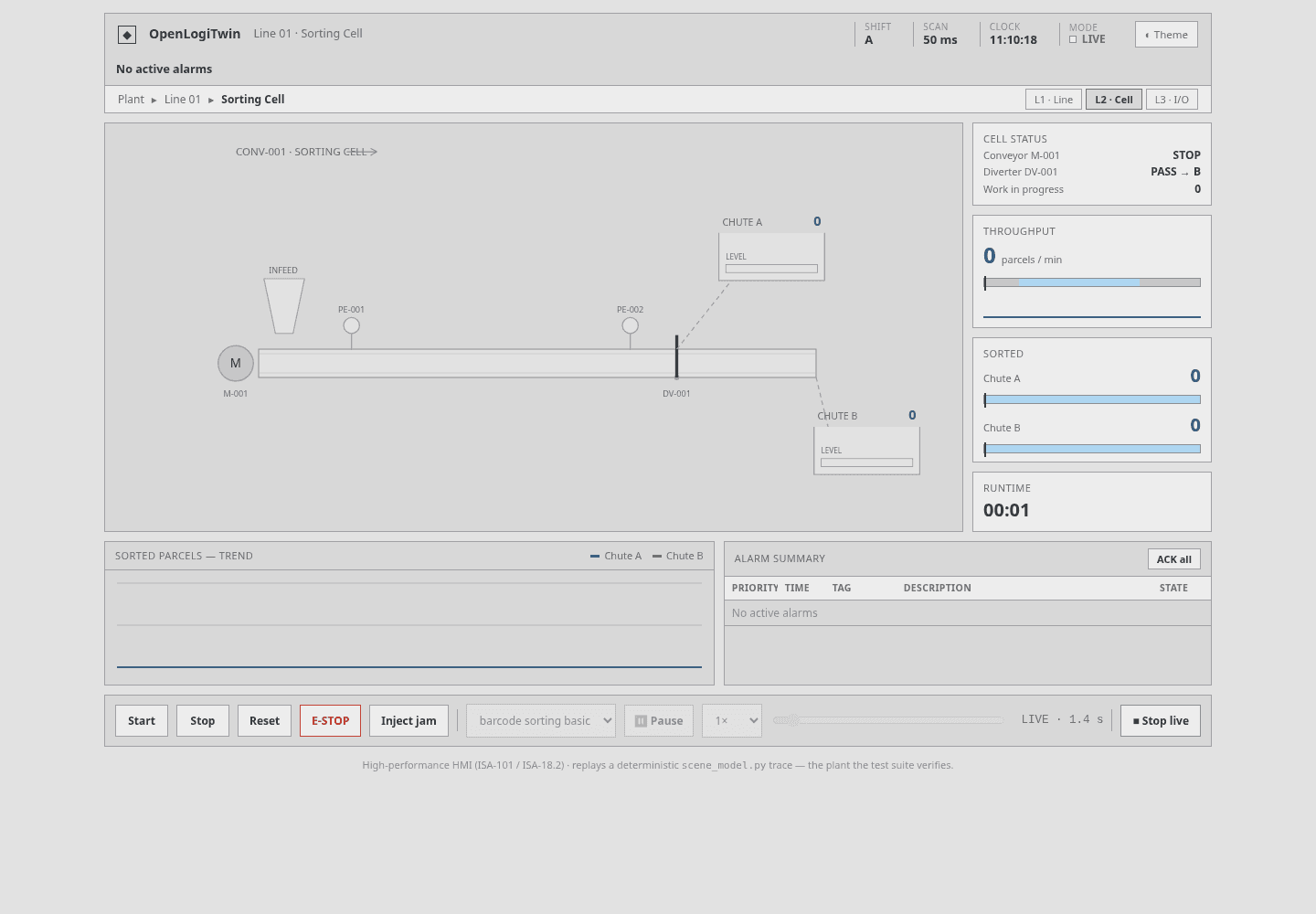This screenshot has height=914, width=1316.
Task: Click the INFEED hopper symbol
Action: click(x=284, y=306)
